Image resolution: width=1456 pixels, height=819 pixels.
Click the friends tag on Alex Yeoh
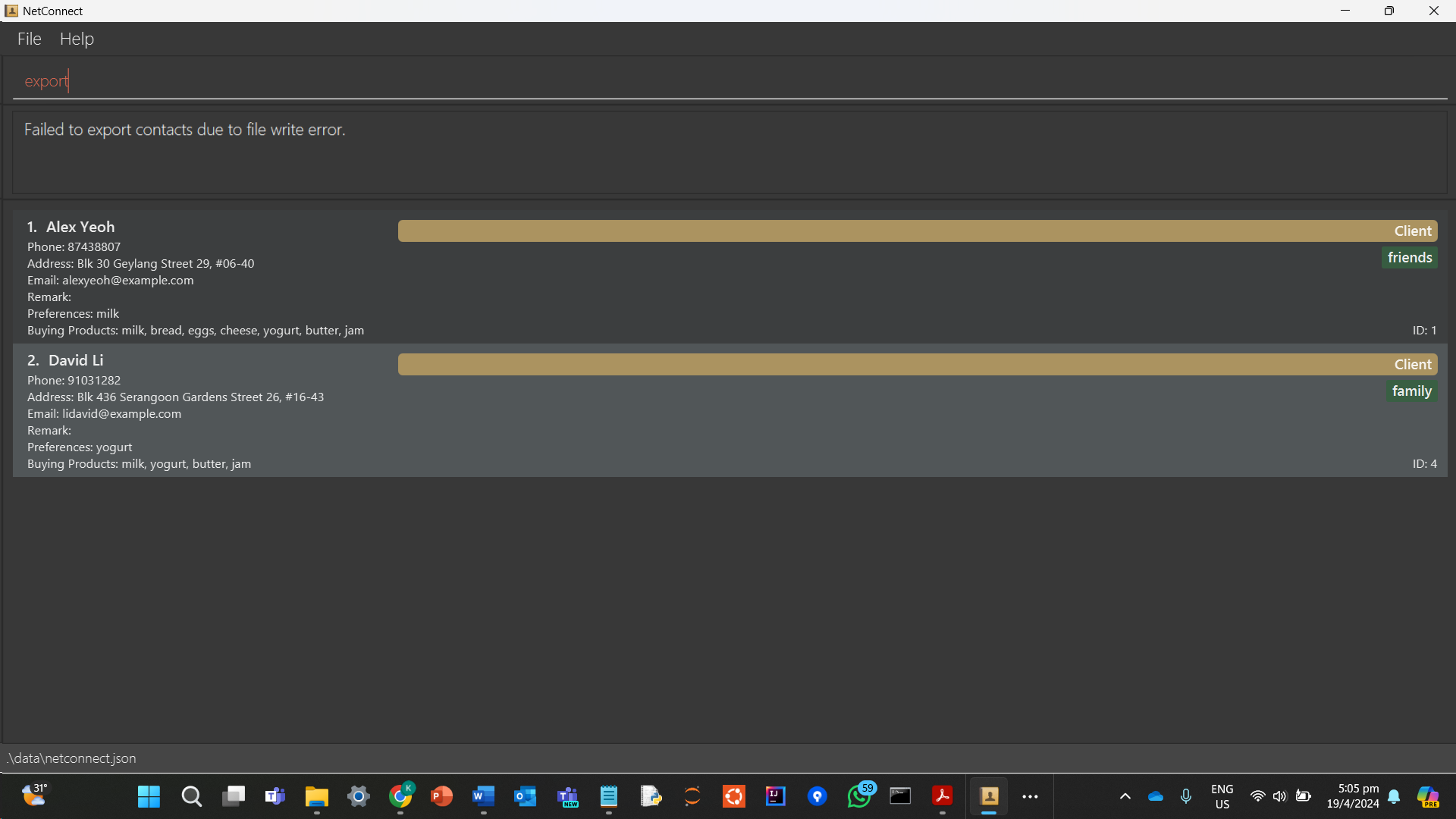pyautogui.click(x=1409, y=258)
